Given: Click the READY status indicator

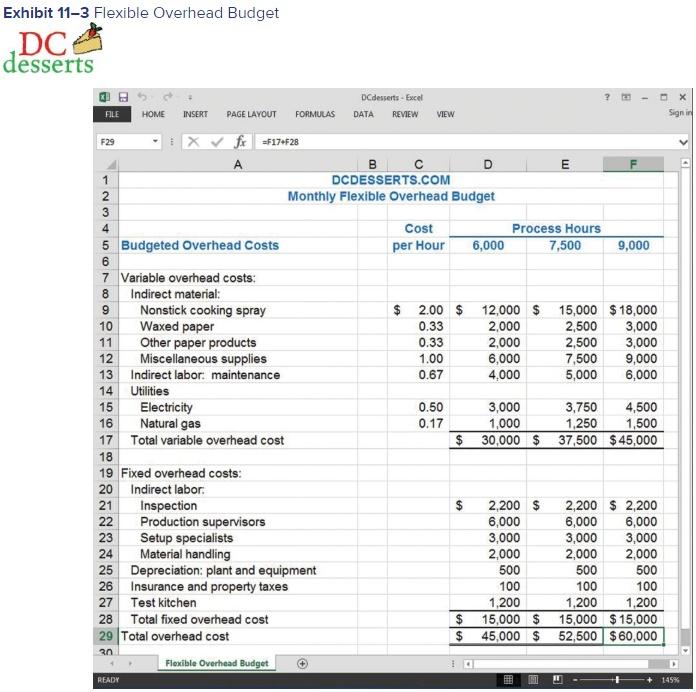Looking at the screenshot, I should [108, 680].
